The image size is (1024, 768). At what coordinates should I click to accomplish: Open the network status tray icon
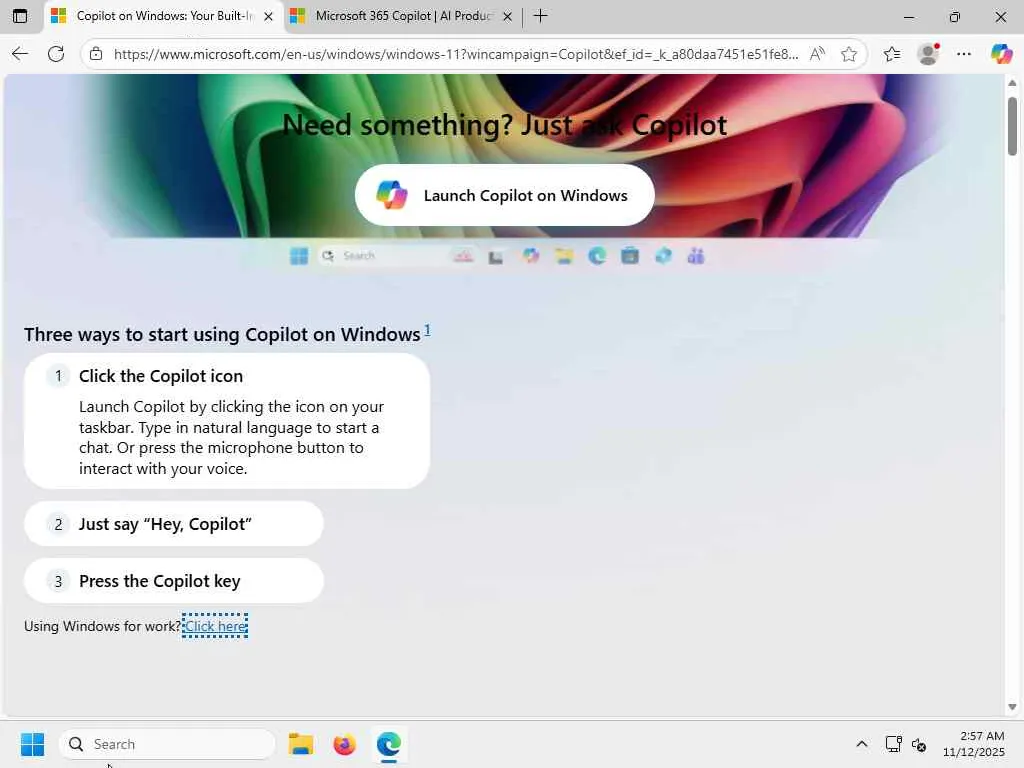click(893, 744)
